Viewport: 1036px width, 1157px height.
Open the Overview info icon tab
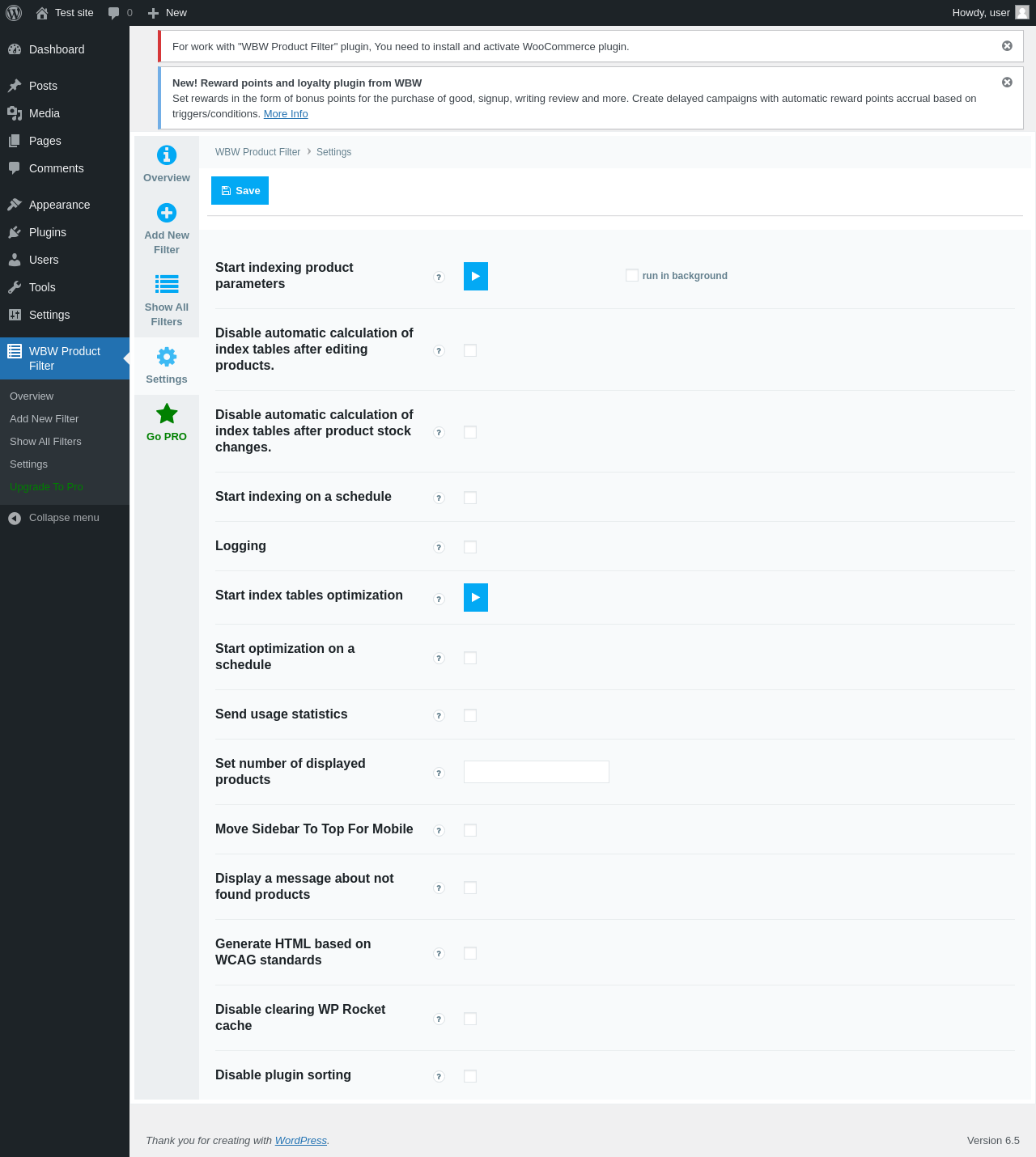click(x=167, y=155)
